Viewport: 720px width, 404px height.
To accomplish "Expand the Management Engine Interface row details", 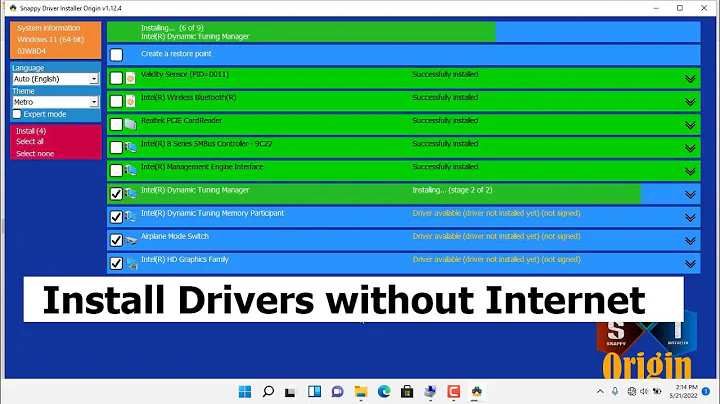I will pos(690,171).
